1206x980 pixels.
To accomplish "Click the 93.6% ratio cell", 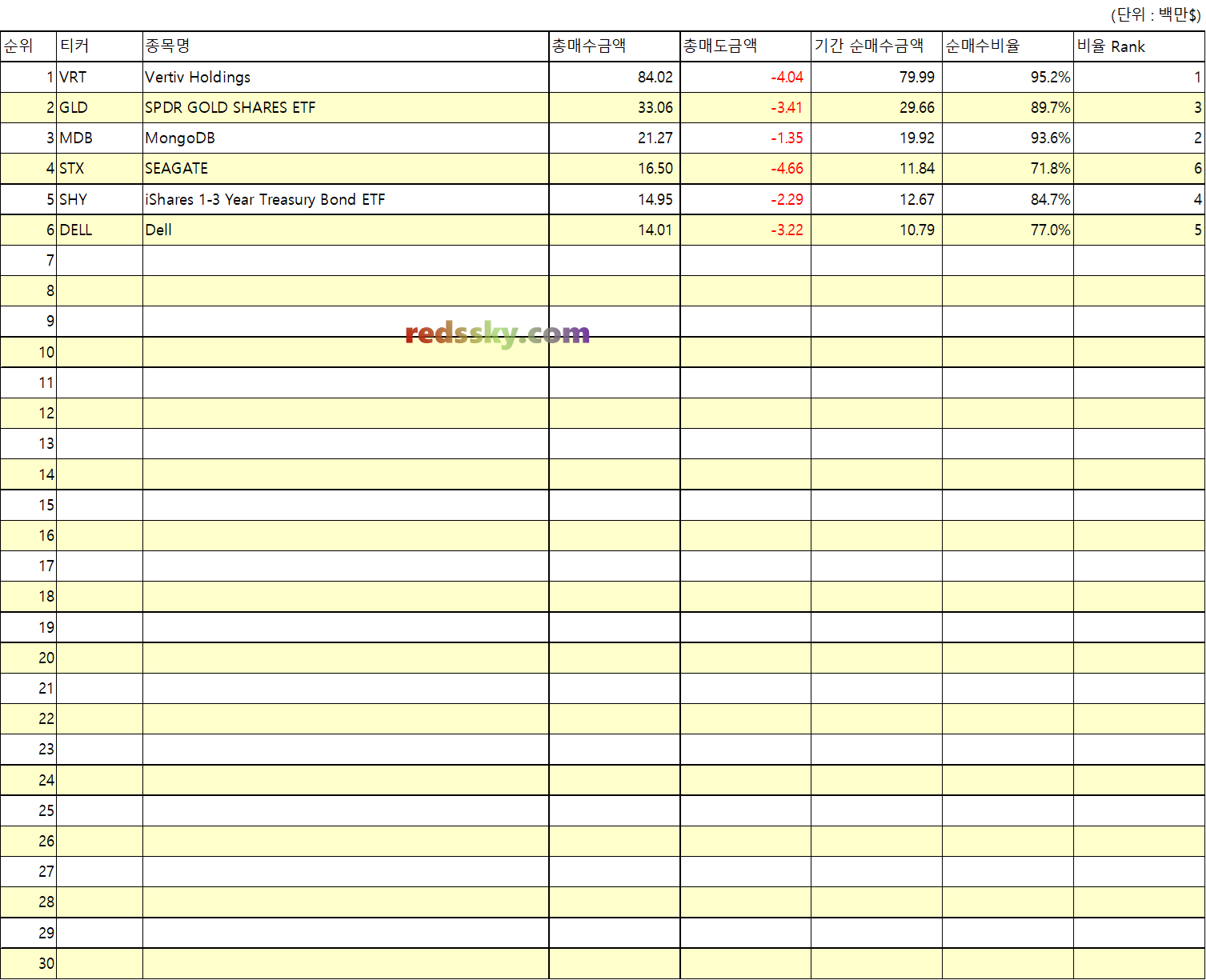I will tap(1008, 138).
